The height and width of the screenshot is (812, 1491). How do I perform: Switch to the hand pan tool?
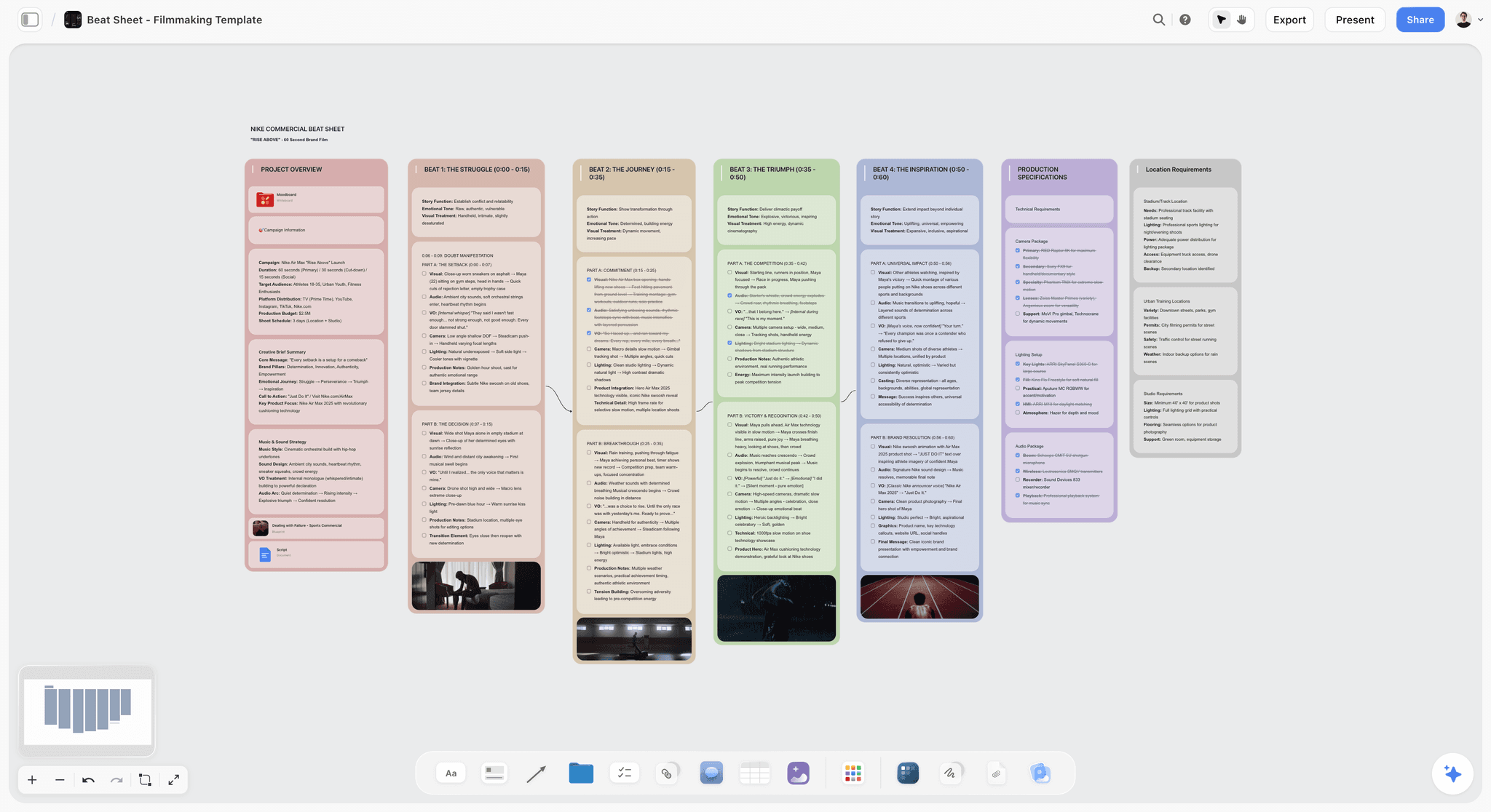(1242, 20)
